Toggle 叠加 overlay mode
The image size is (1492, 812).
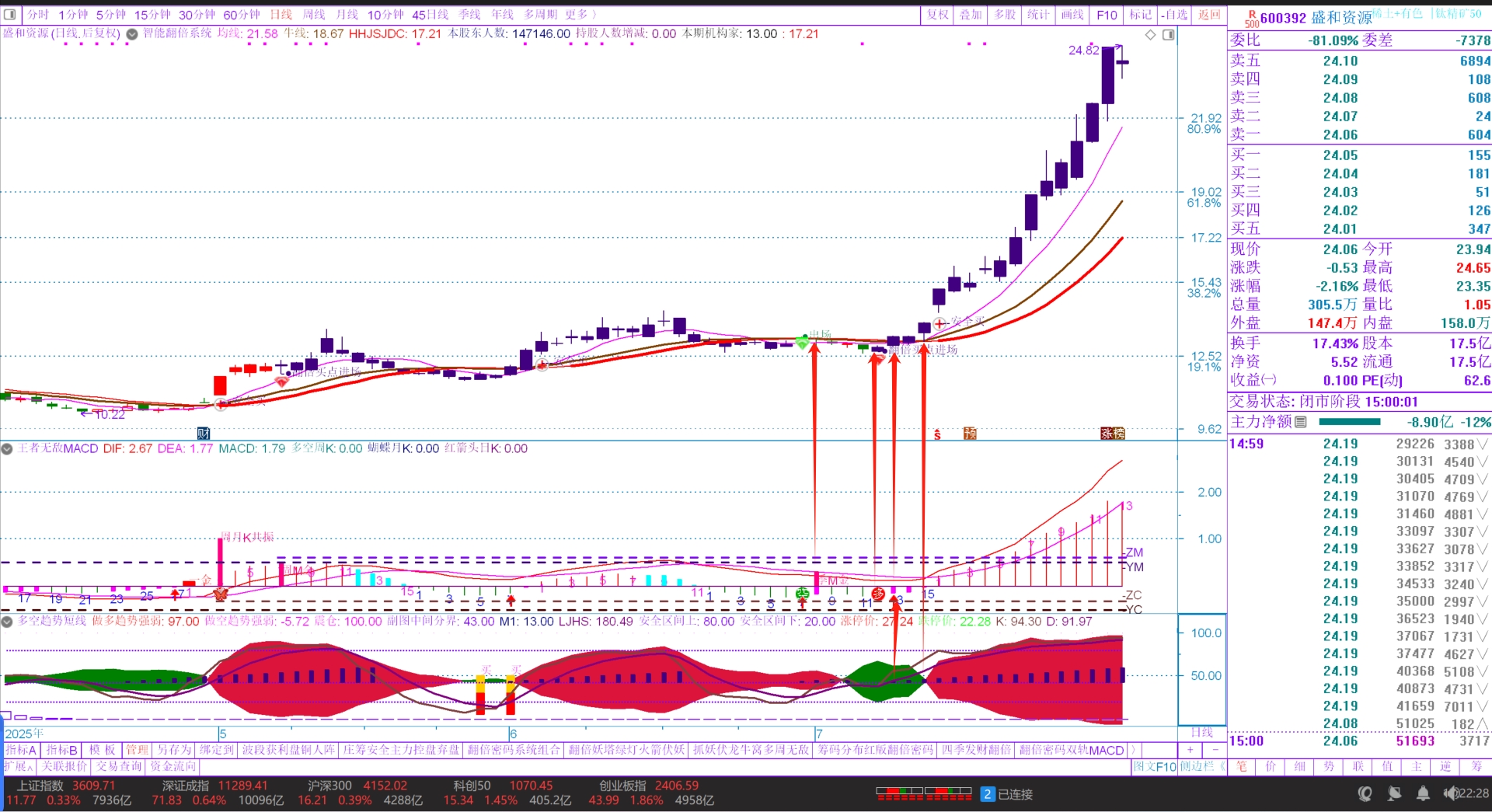coord(971,15)
